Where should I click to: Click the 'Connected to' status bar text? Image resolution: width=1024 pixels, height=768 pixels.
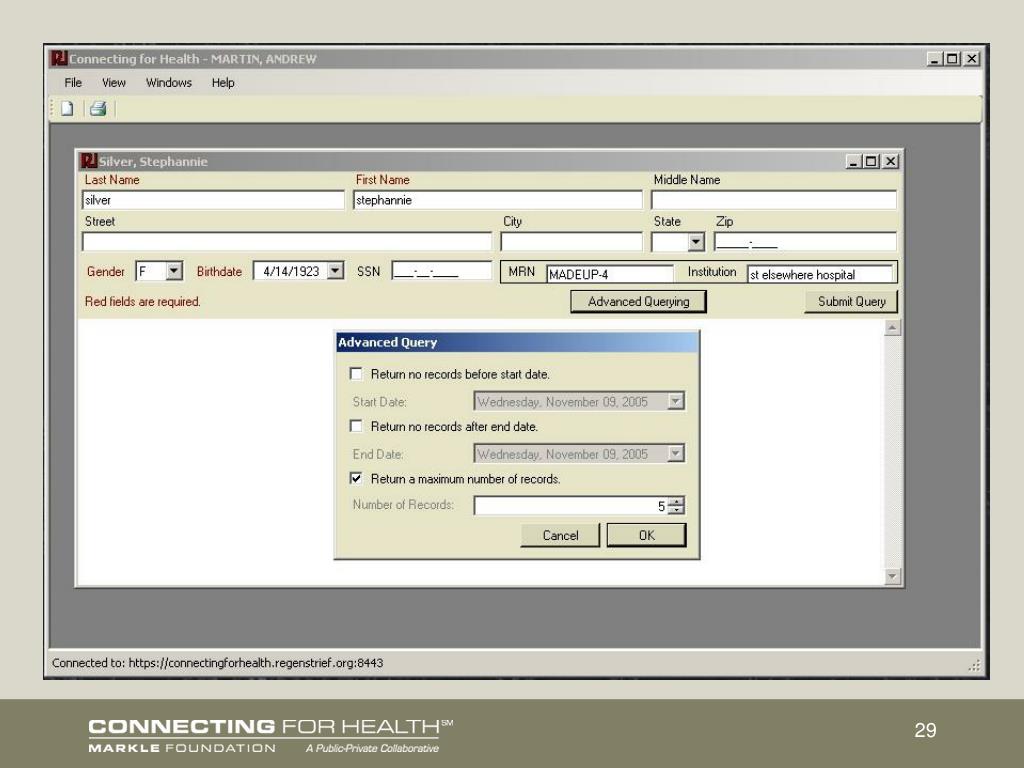point(217,663)
